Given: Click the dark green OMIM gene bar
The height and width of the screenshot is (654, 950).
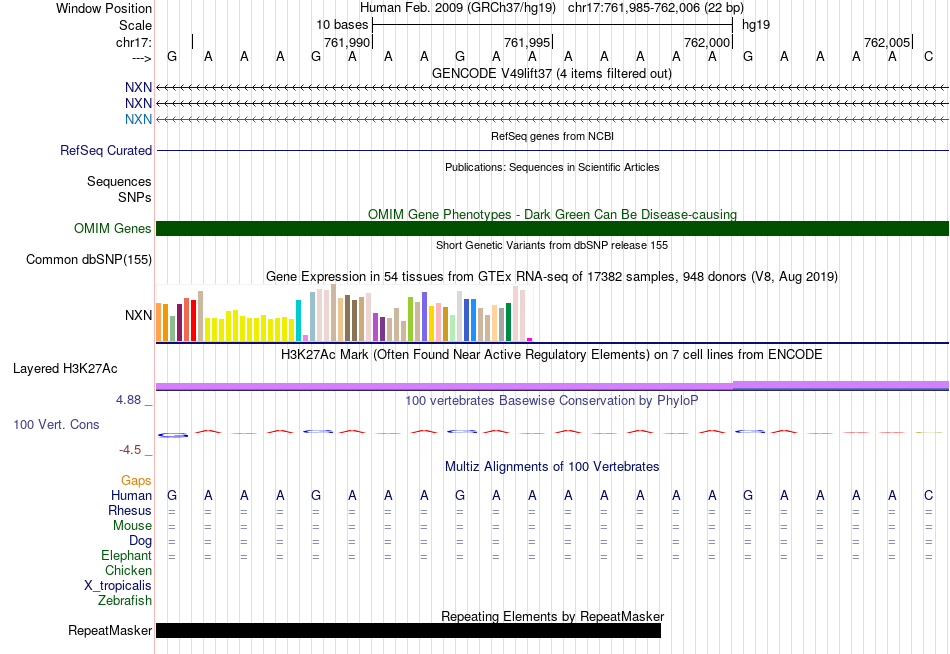Looking at the screenshot, I should click(552, 229).
